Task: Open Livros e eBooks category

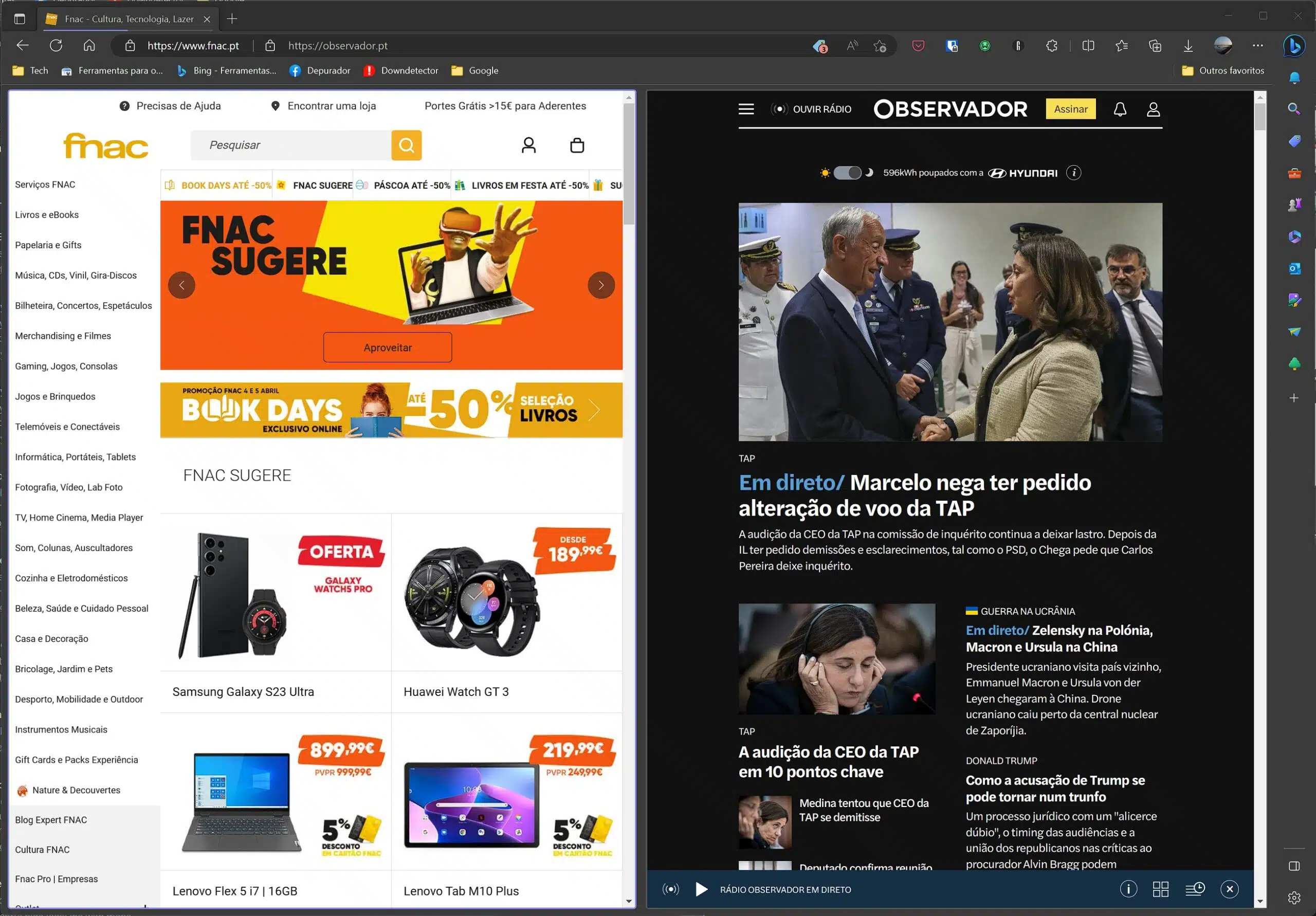Action: [46, 214]
